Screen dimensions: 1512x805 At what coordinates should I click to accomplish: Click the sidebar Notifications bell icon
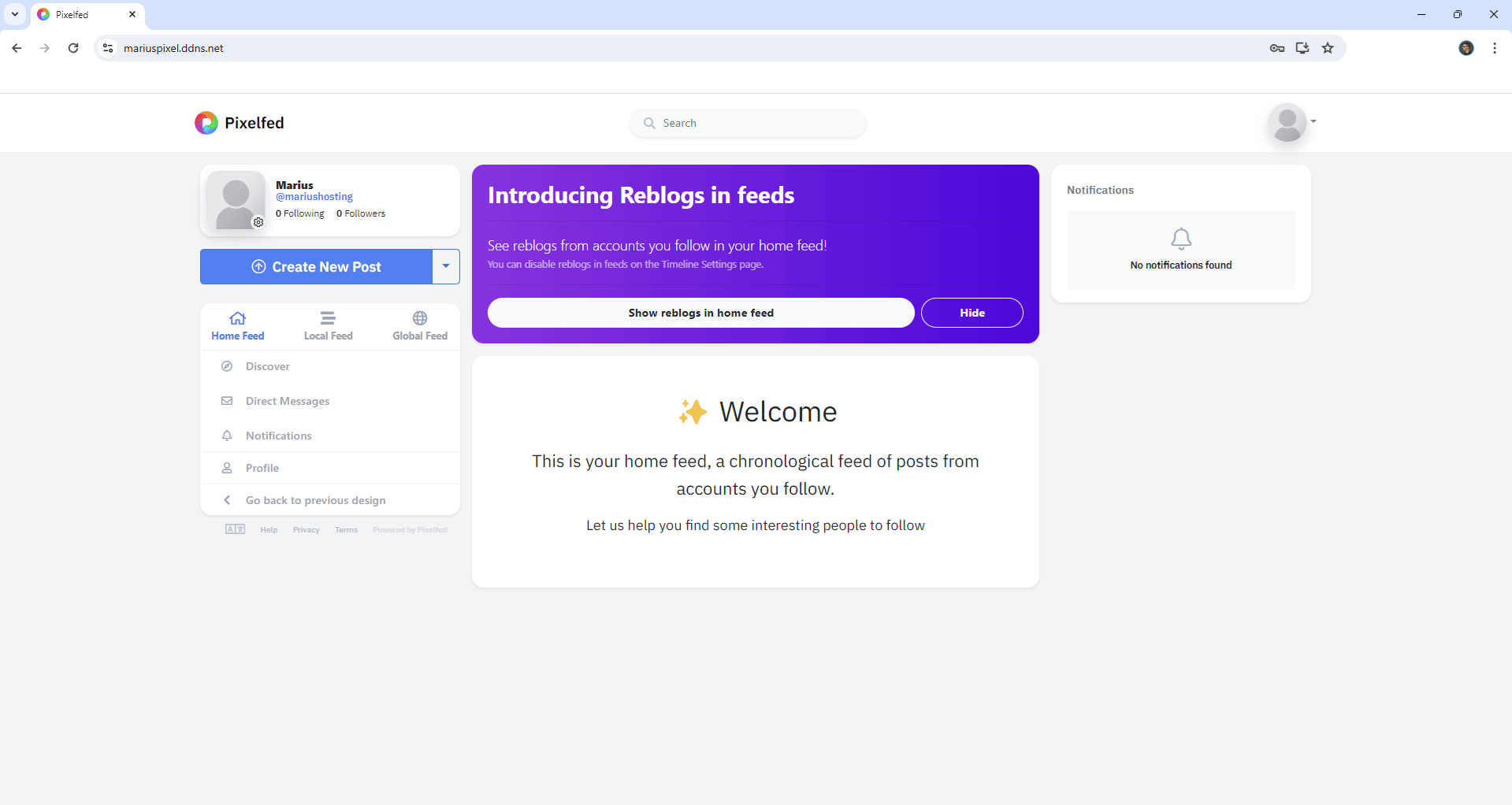tap(227, 436)
